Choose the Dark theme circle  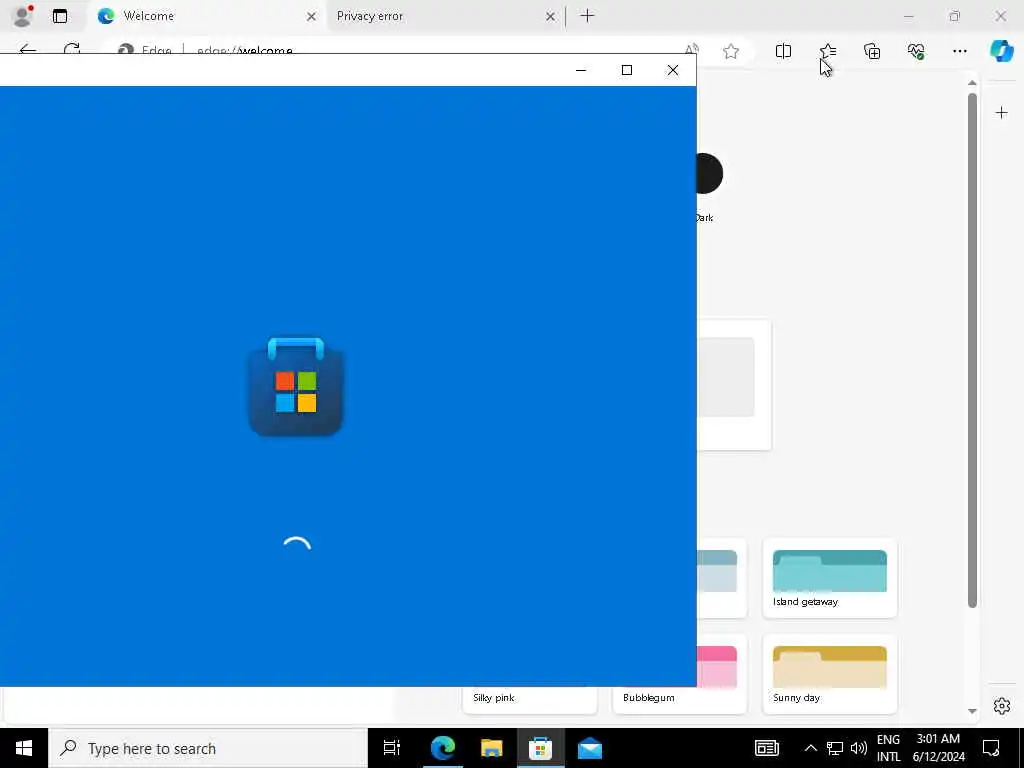(710, 173)
